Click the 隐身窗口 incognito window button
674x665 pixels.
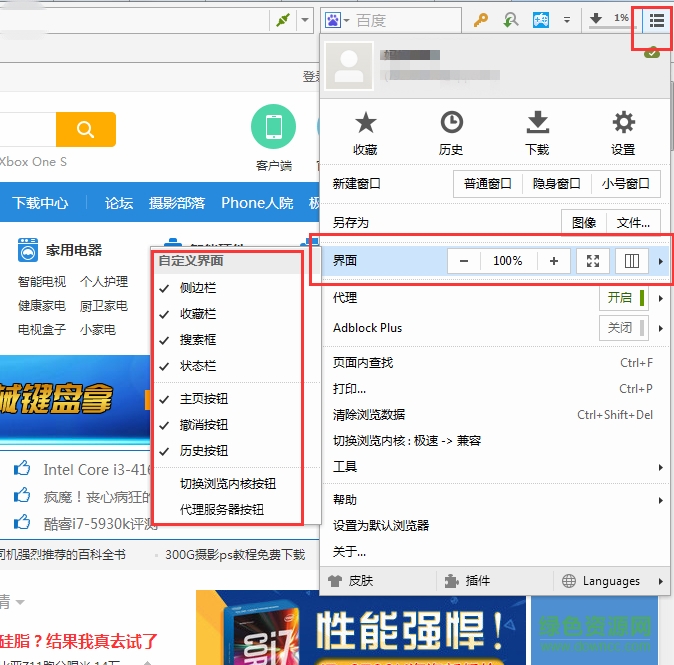(x=555, y=184)
